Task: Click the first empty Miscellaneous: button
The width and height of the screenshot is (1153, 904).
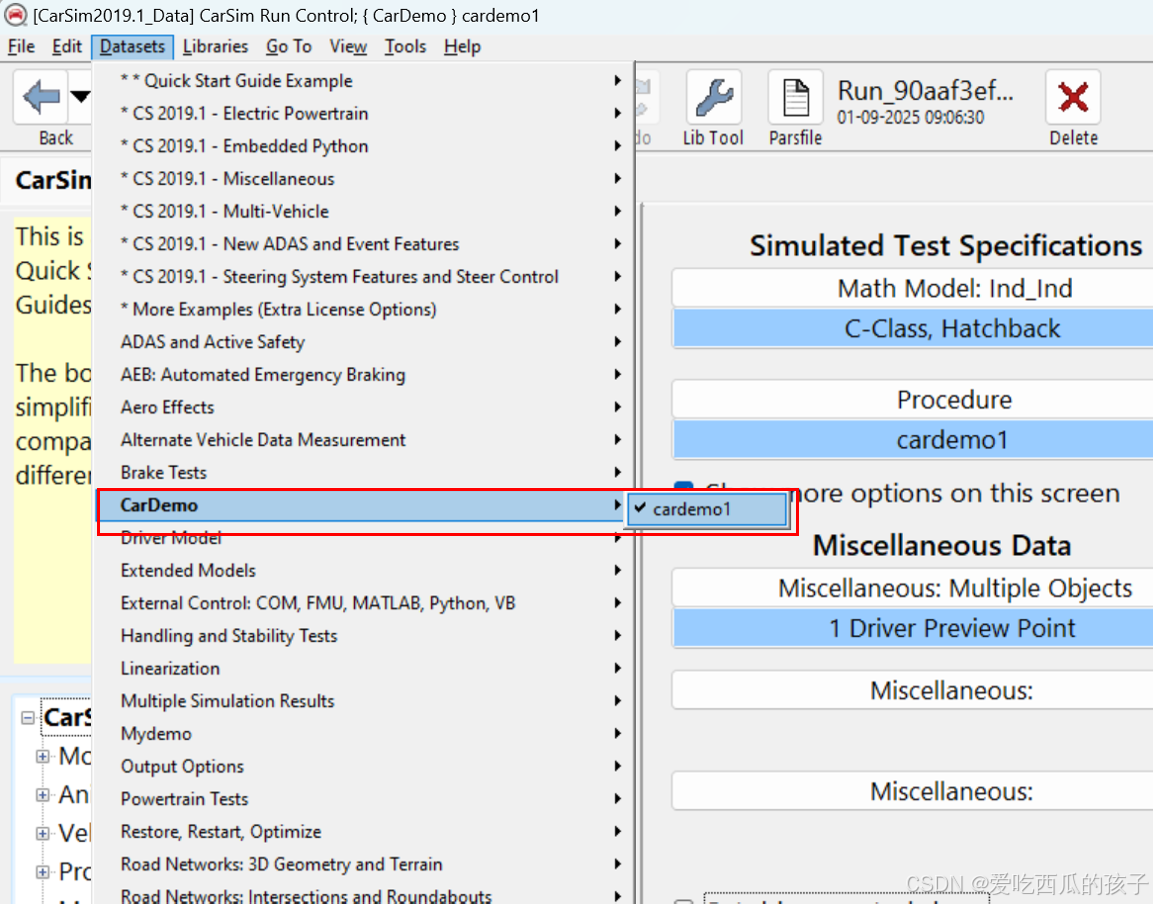Action: pos(913,690)
